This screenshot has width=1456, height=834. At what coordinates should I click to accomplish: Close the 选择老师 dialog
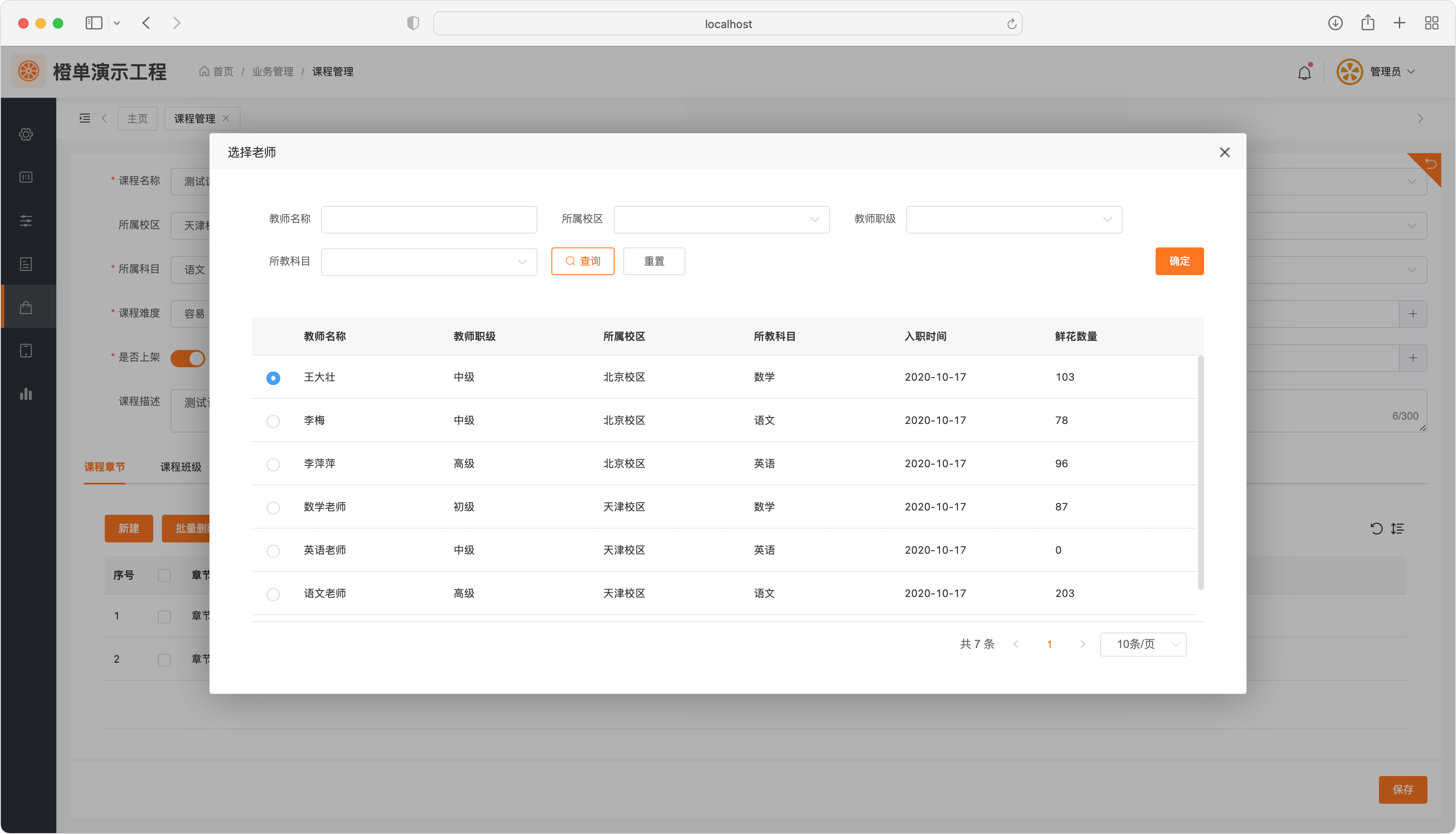1224,152
